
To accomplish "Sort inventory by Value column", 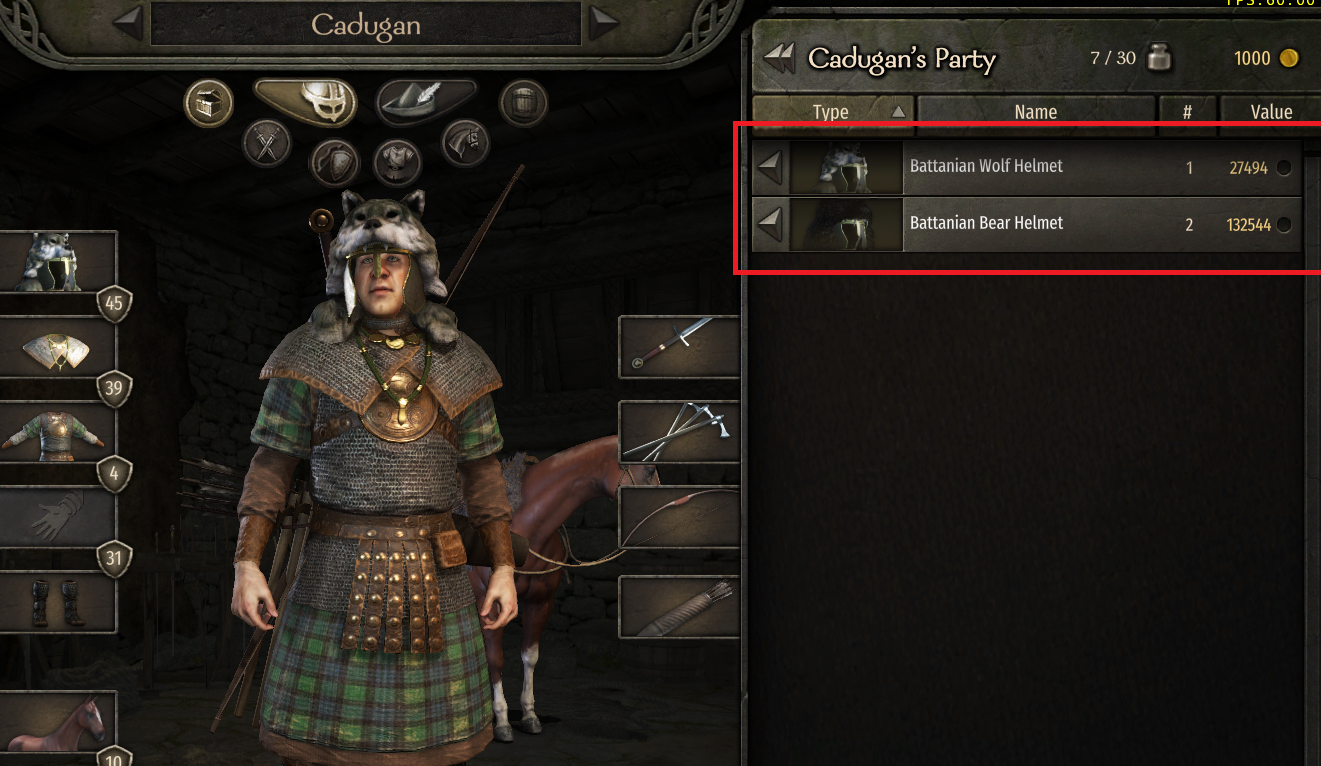I will [x=1270, y=112].
